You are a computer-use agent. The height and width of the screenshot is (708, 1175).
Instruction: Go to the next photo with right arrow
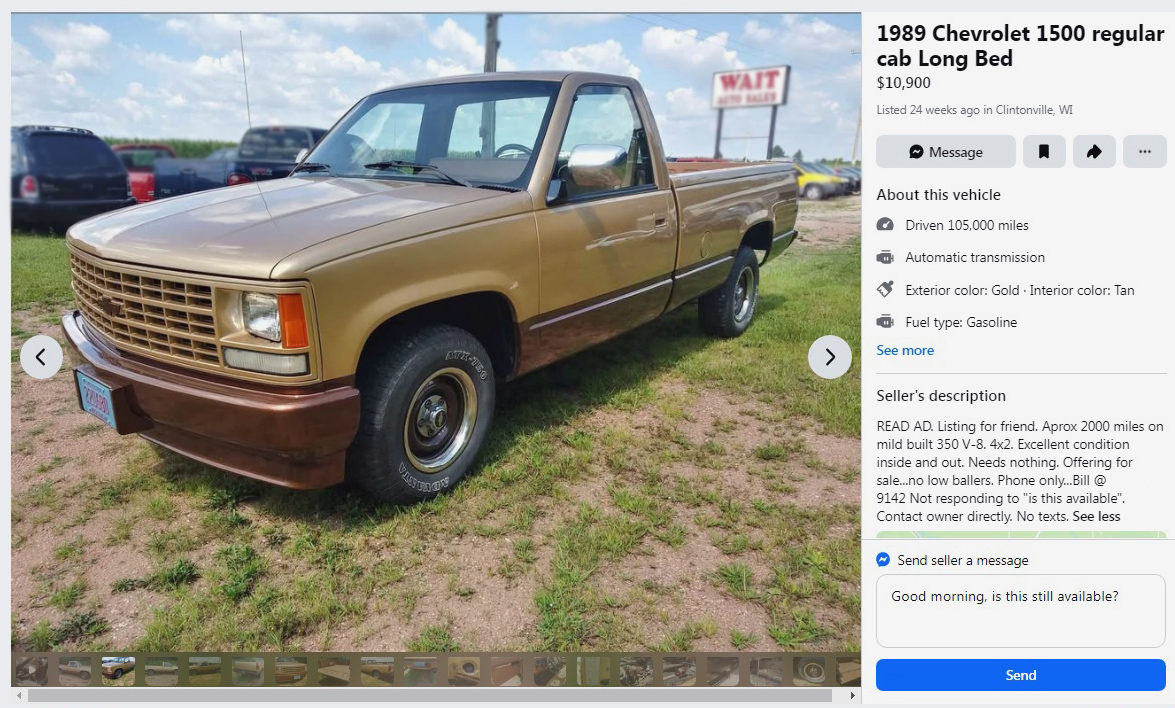[830, 357]
